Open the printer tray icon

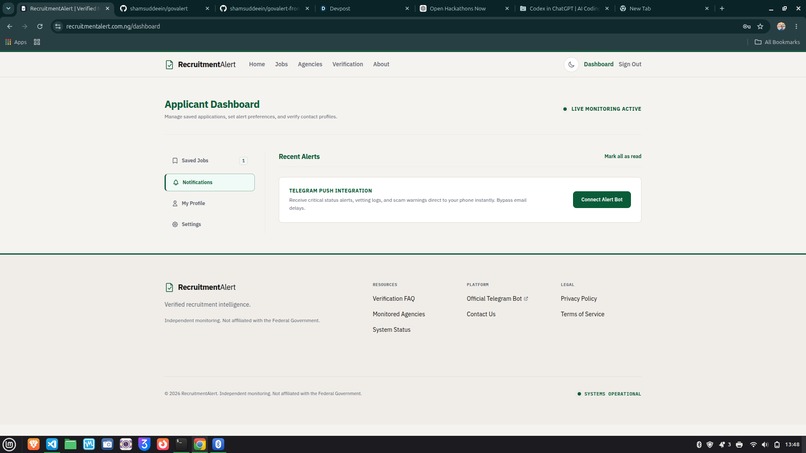(739, 445)
